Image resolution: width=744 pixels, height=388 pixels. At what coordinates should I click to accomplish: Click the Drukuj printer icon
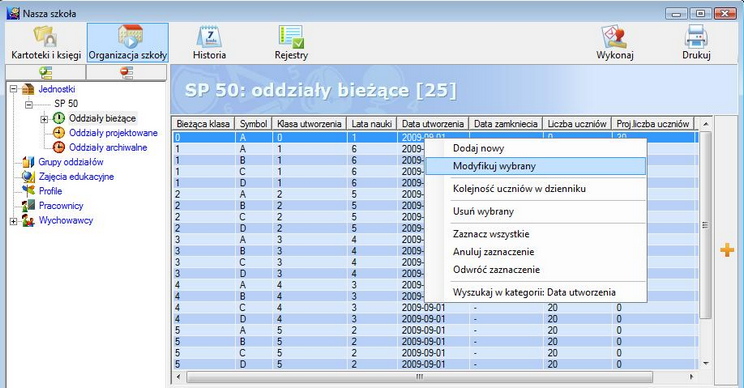[696, 37]
